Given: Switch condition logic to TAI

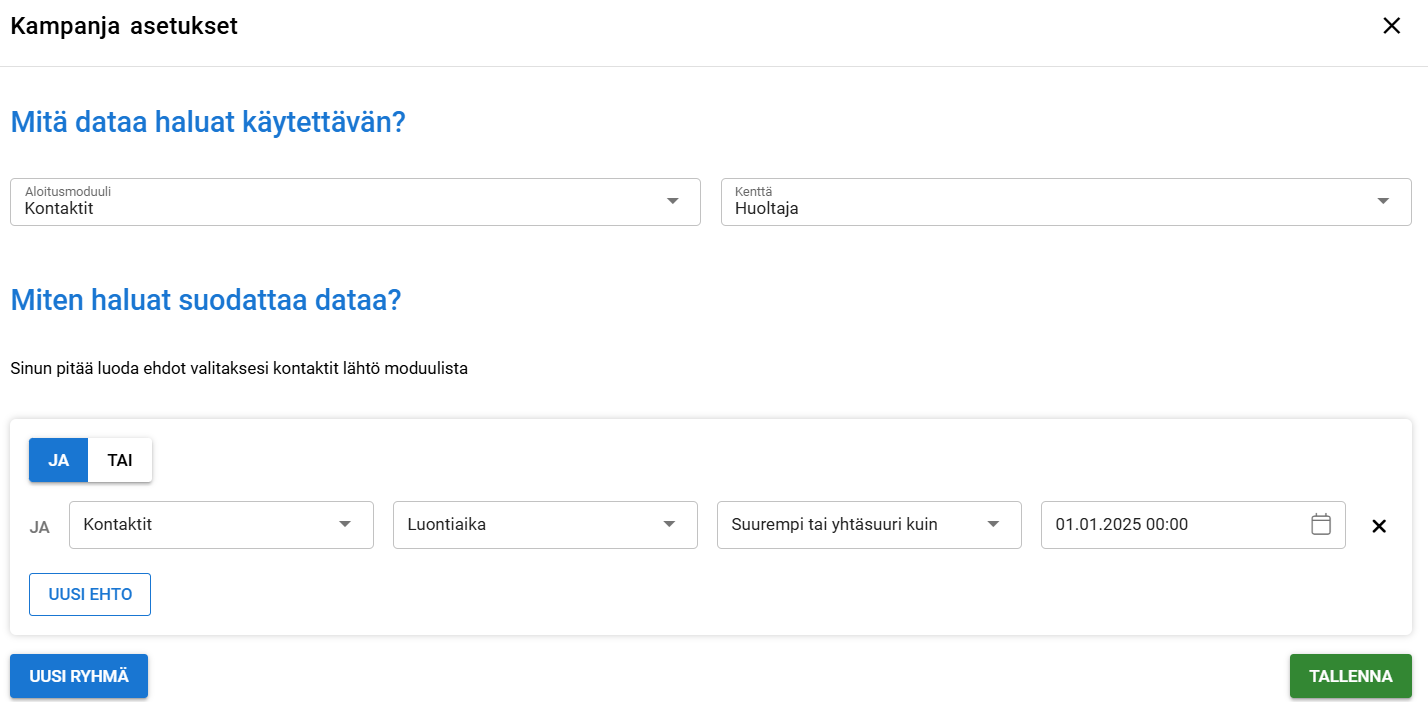Looking at the screenshot, I should 120,460.
